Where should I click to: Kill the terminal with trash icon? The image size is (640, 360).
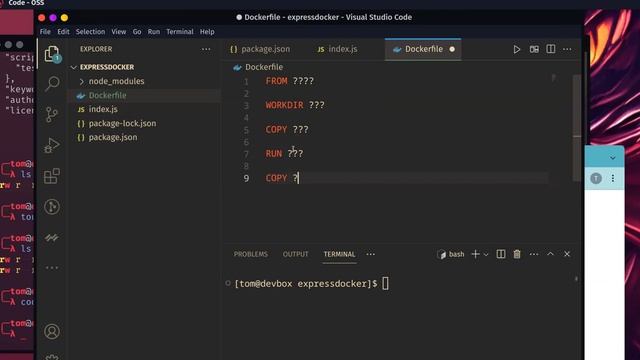pos(517,254)
